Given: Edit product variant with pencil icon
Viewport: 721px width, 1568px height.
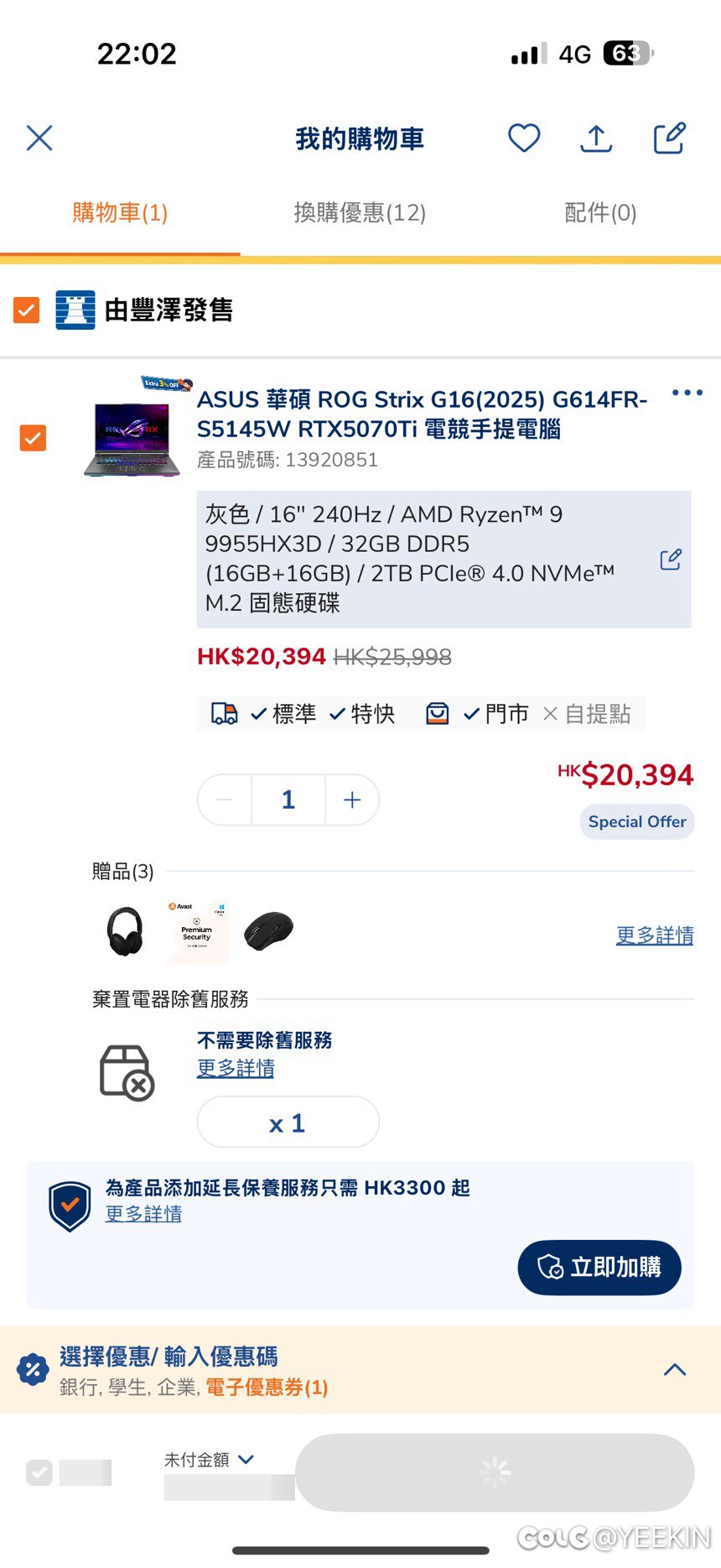Looking at the screenshot, I should point(671,560).
